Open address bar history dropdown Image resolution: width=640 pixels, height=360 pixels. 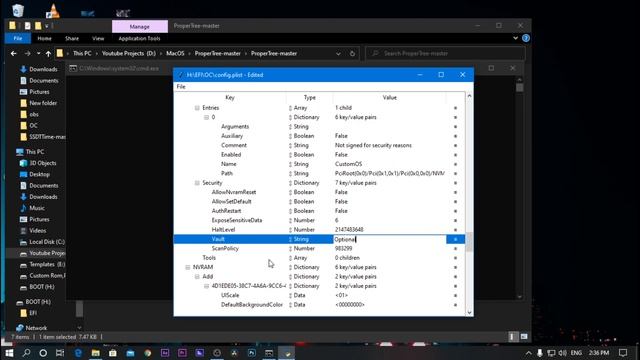click(x=338, y=53)
